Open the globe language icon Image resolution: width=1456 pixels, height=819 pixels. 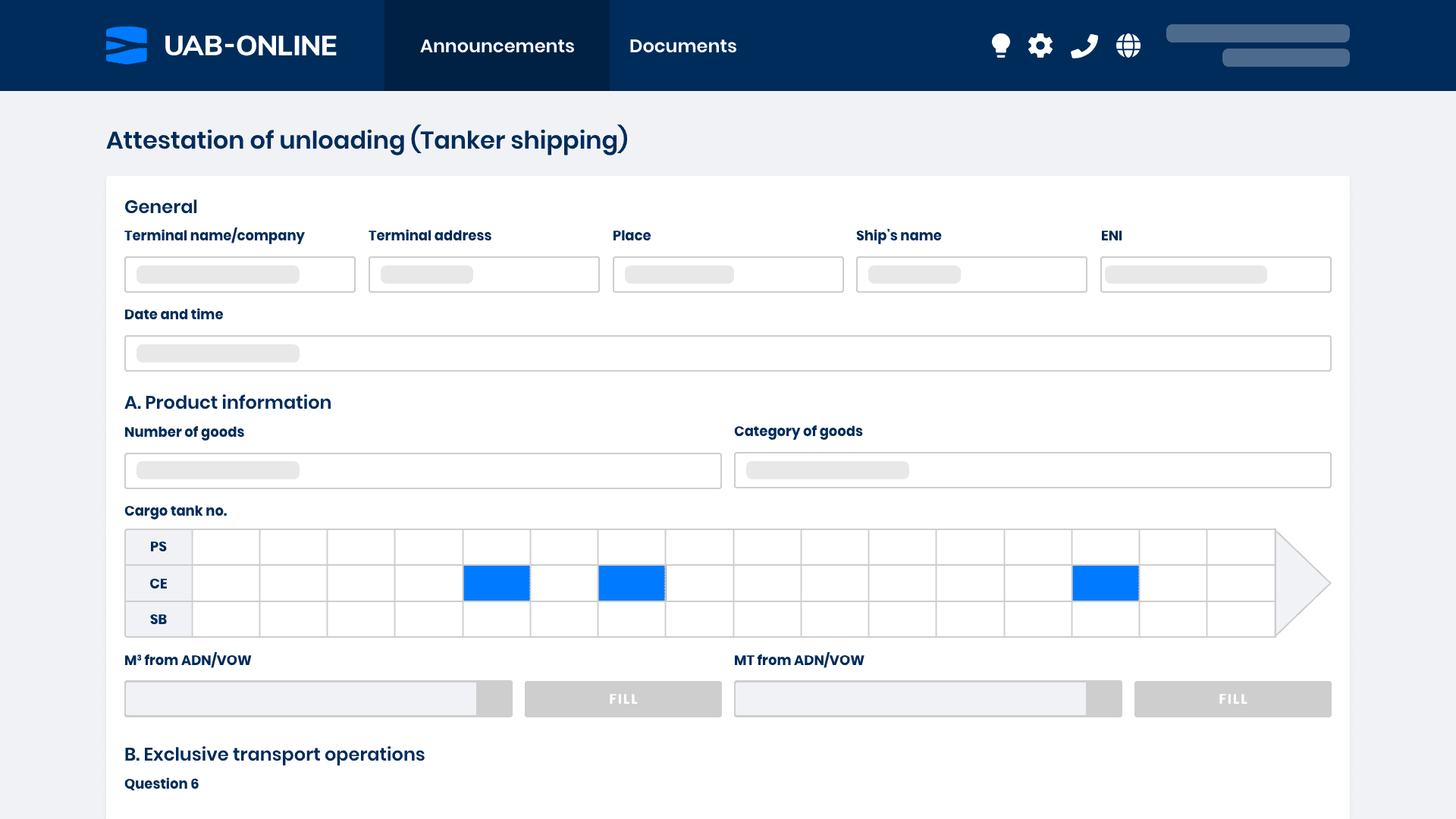(x=1128, y=45)
